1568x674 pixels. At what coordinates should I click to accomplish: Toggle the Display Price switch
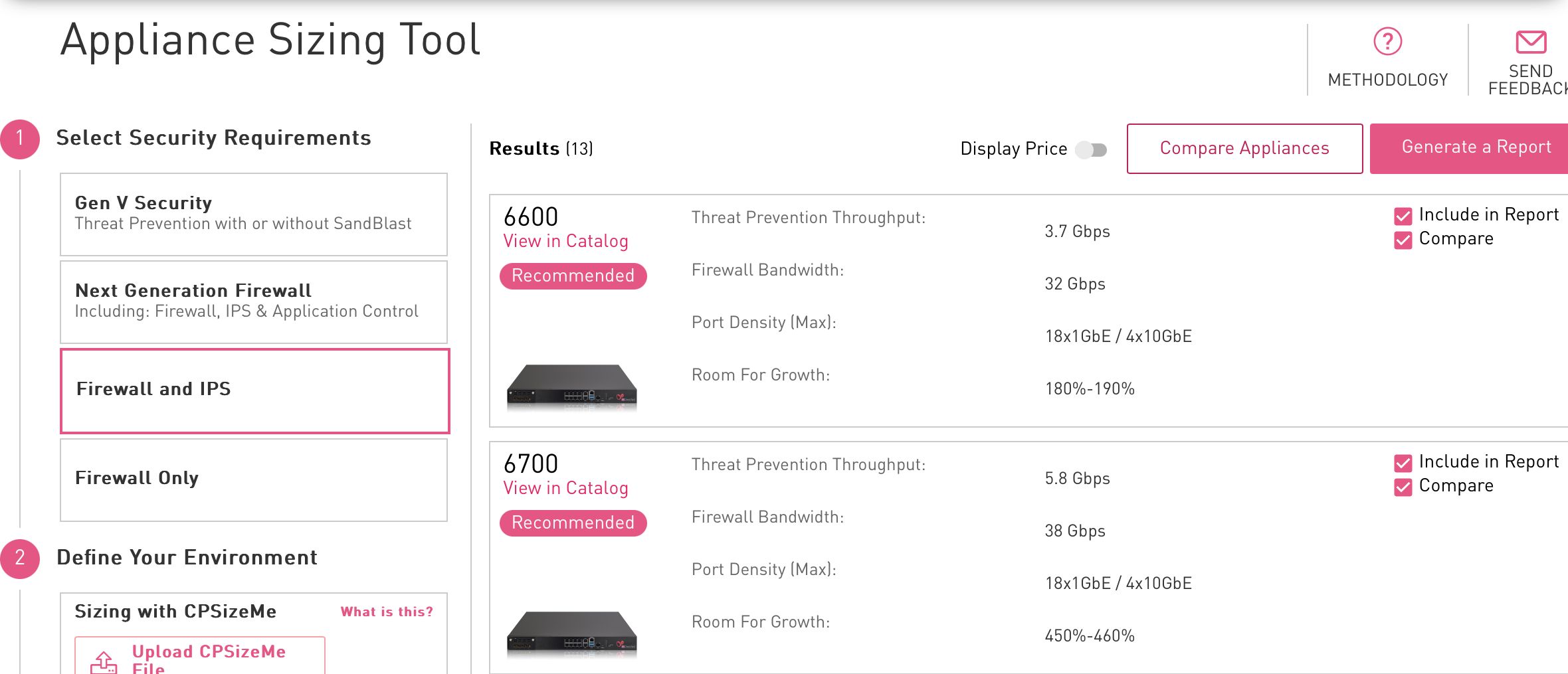pyautogui.click(x=1091, y=149)
